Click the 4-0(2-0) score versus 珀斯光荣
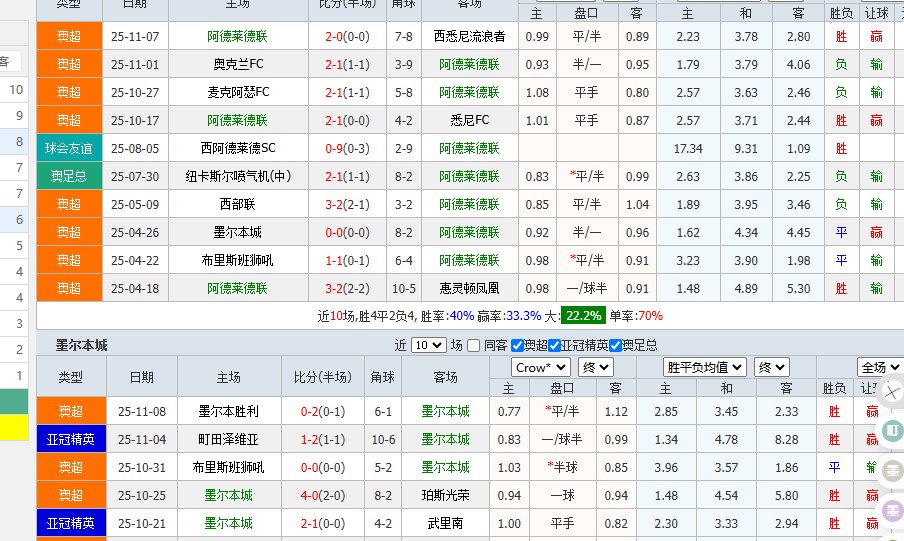This screenshot has width=904, height=541. [x=323, y=495]
